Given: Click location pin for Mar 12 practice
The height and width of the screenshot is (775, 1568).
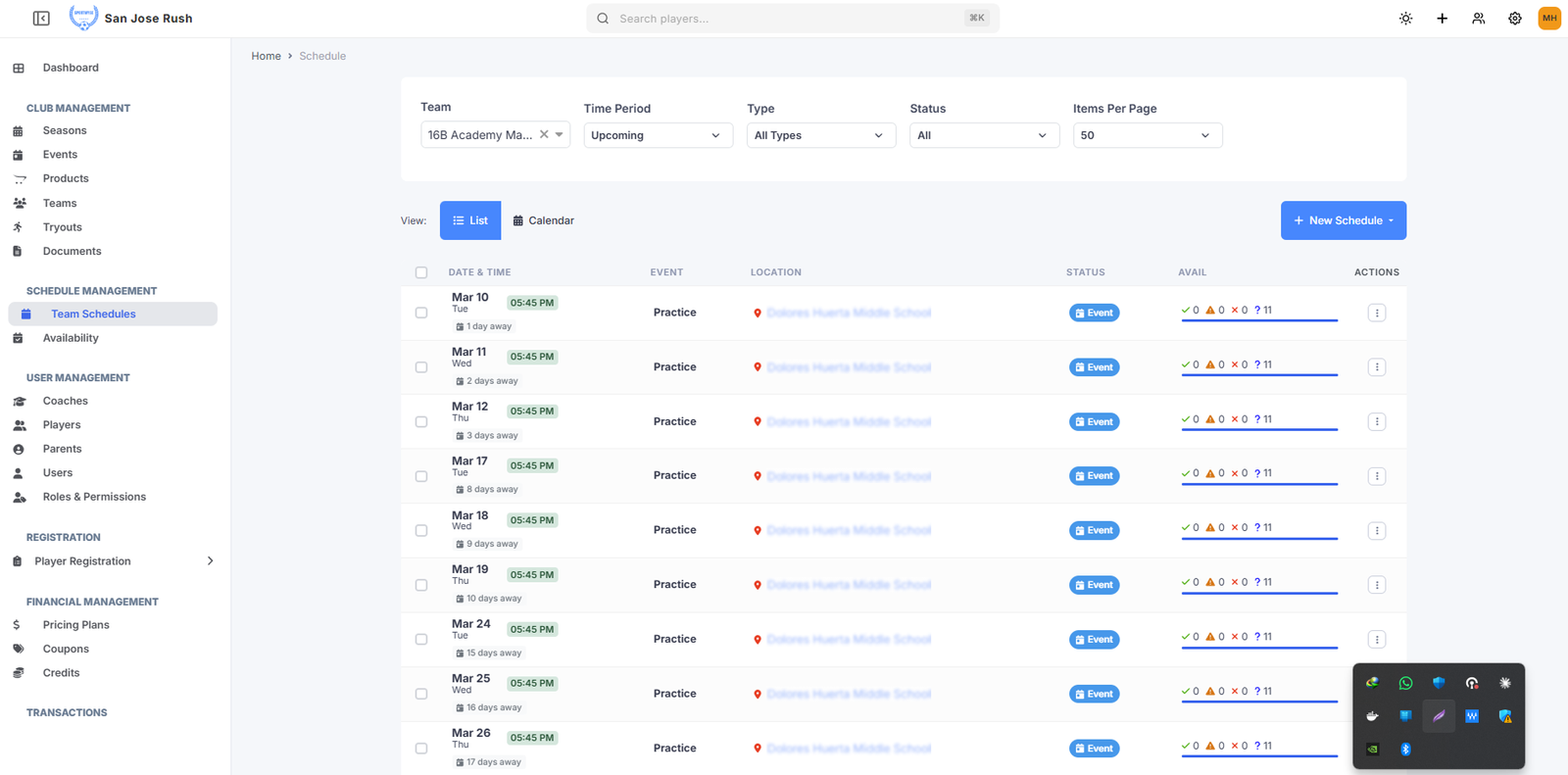Looking at the screenshot, I should [x=758, y=422].
